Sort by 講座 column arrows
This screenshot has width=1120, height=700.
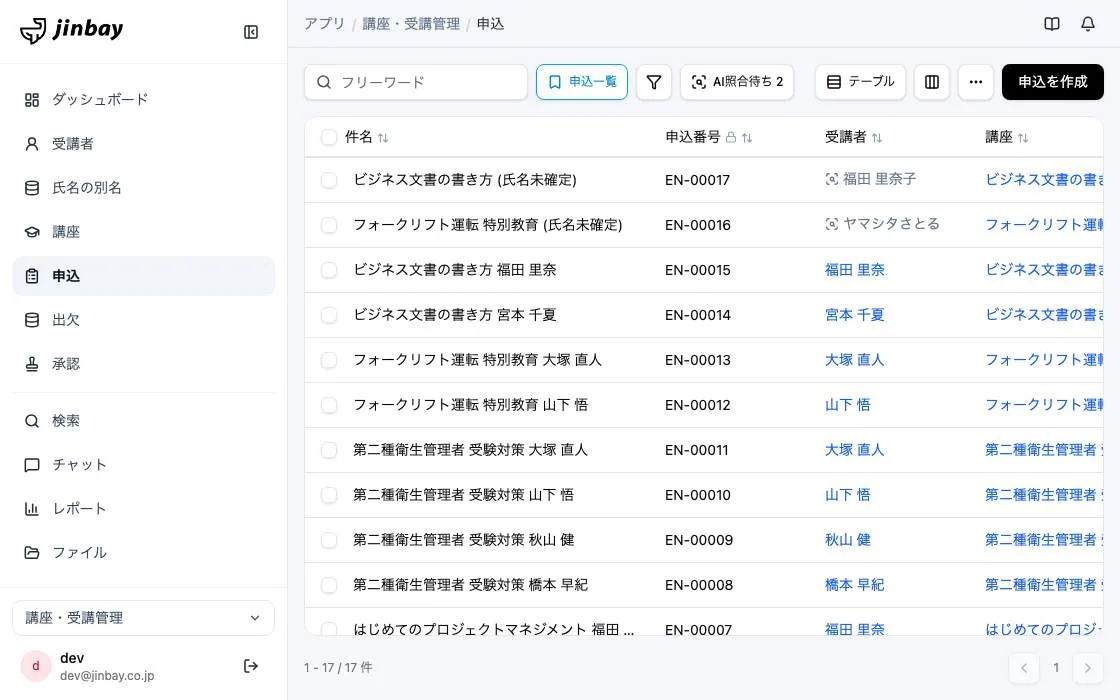click(1023, 138)
